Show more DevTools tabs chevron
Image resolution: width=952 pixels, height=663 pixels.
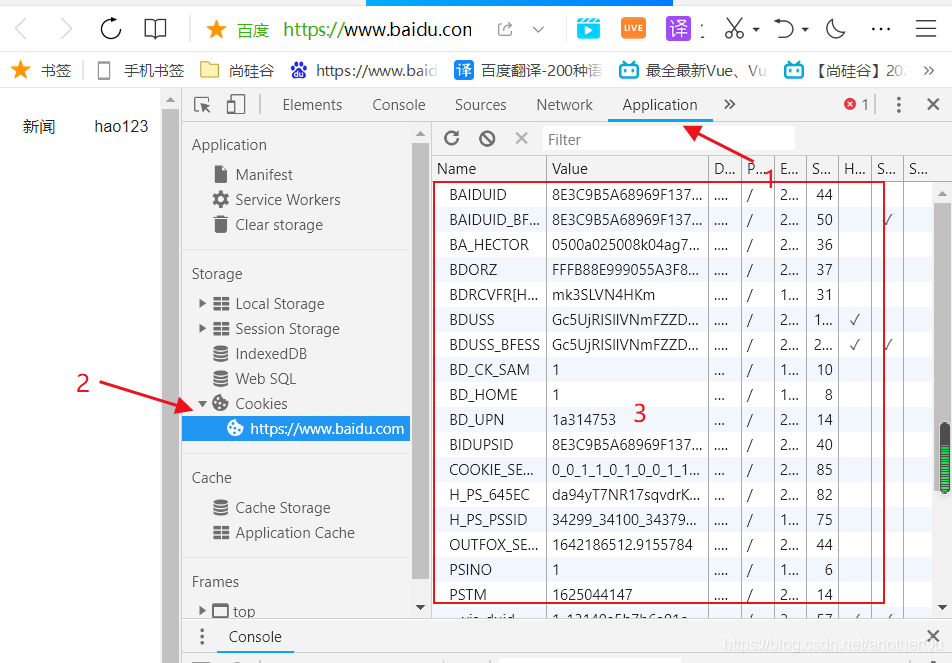pos(729,104)
